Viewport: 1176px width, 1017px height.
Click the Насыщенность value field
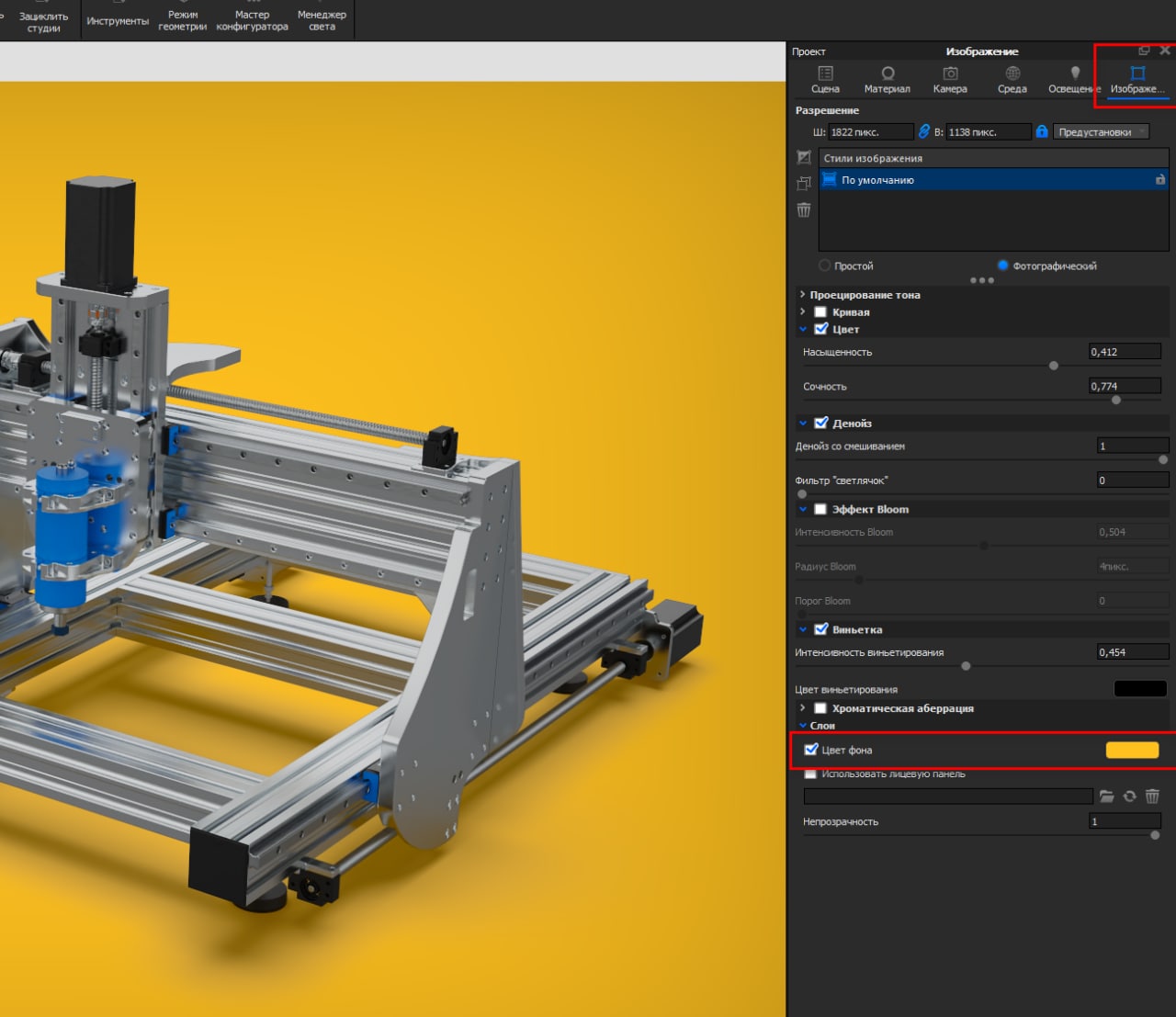(x=1124, y=352)
